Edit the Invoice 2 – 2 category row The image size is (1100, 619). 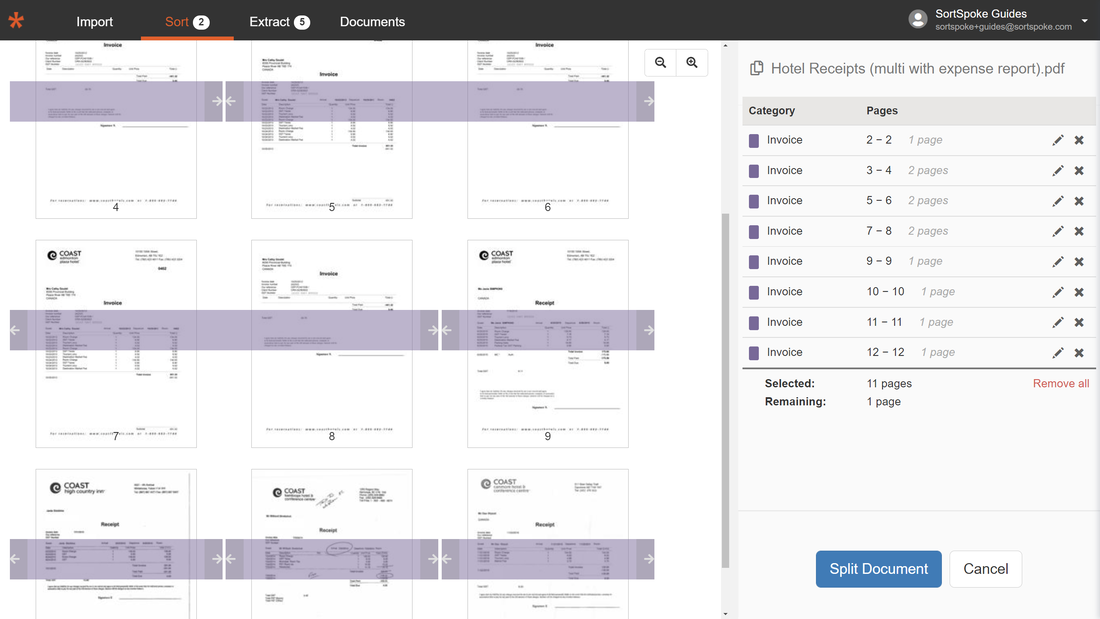pyautogui.click(x=1057, y=140)
